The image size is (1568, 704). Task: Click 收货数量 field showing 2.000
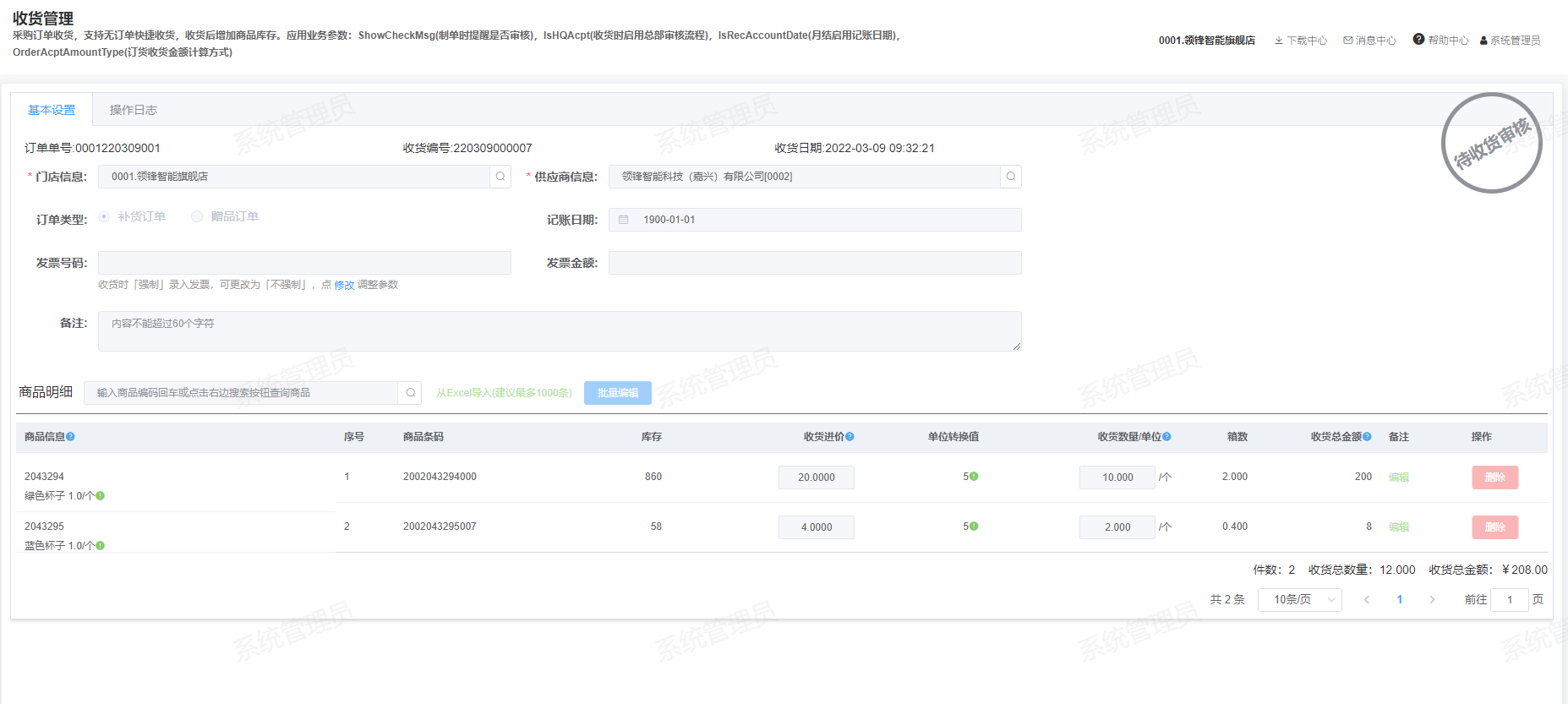pos(1117,527)
